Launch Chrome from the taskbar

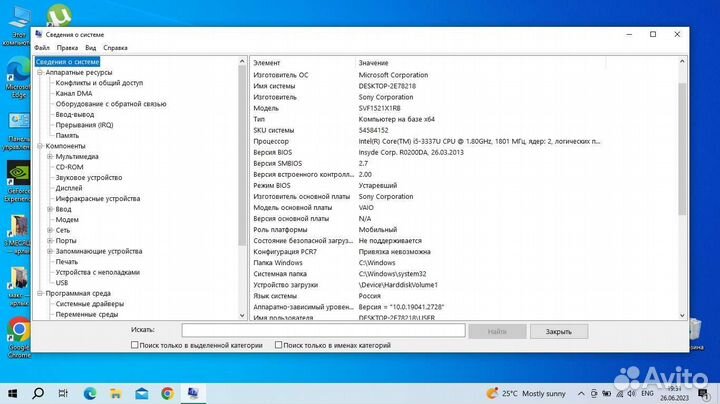click(168, 393)
